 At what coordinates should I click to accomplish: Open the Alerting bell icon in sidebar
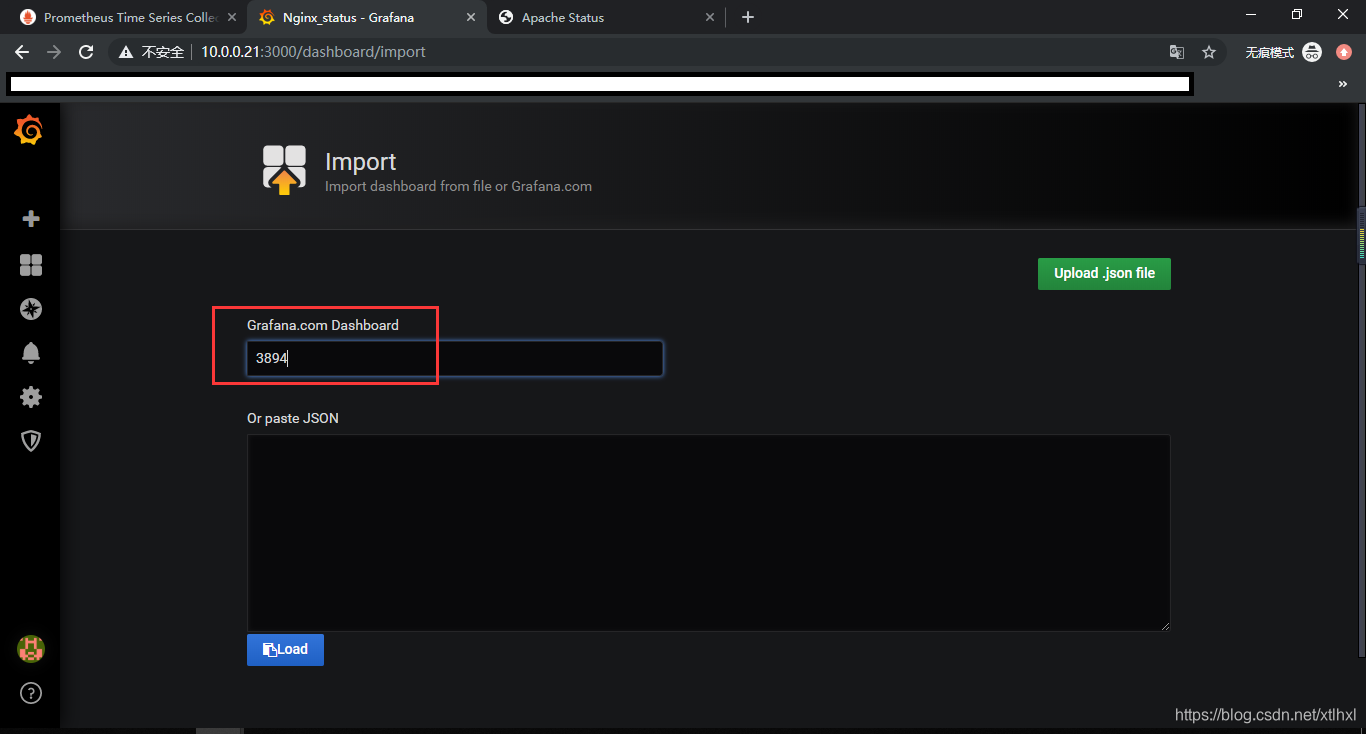[x=31, y=353]
